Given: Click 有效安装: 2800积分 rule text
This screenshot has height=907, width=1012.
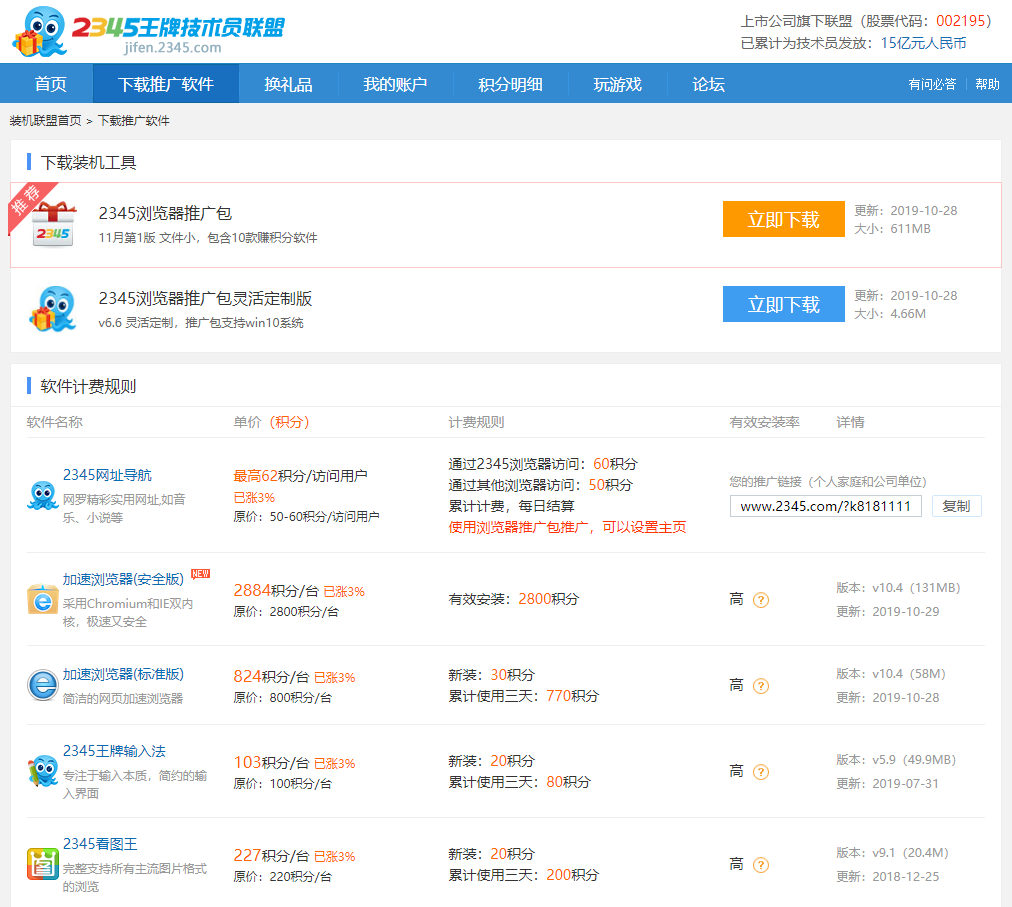Looking at the screenshot, I should coord(514,599).
